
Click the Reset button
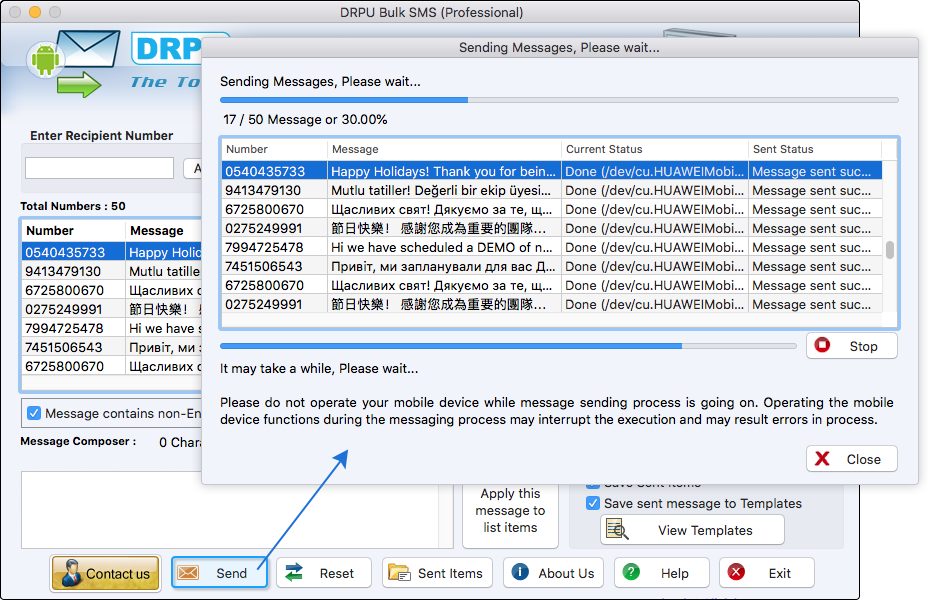pos(324,573)
